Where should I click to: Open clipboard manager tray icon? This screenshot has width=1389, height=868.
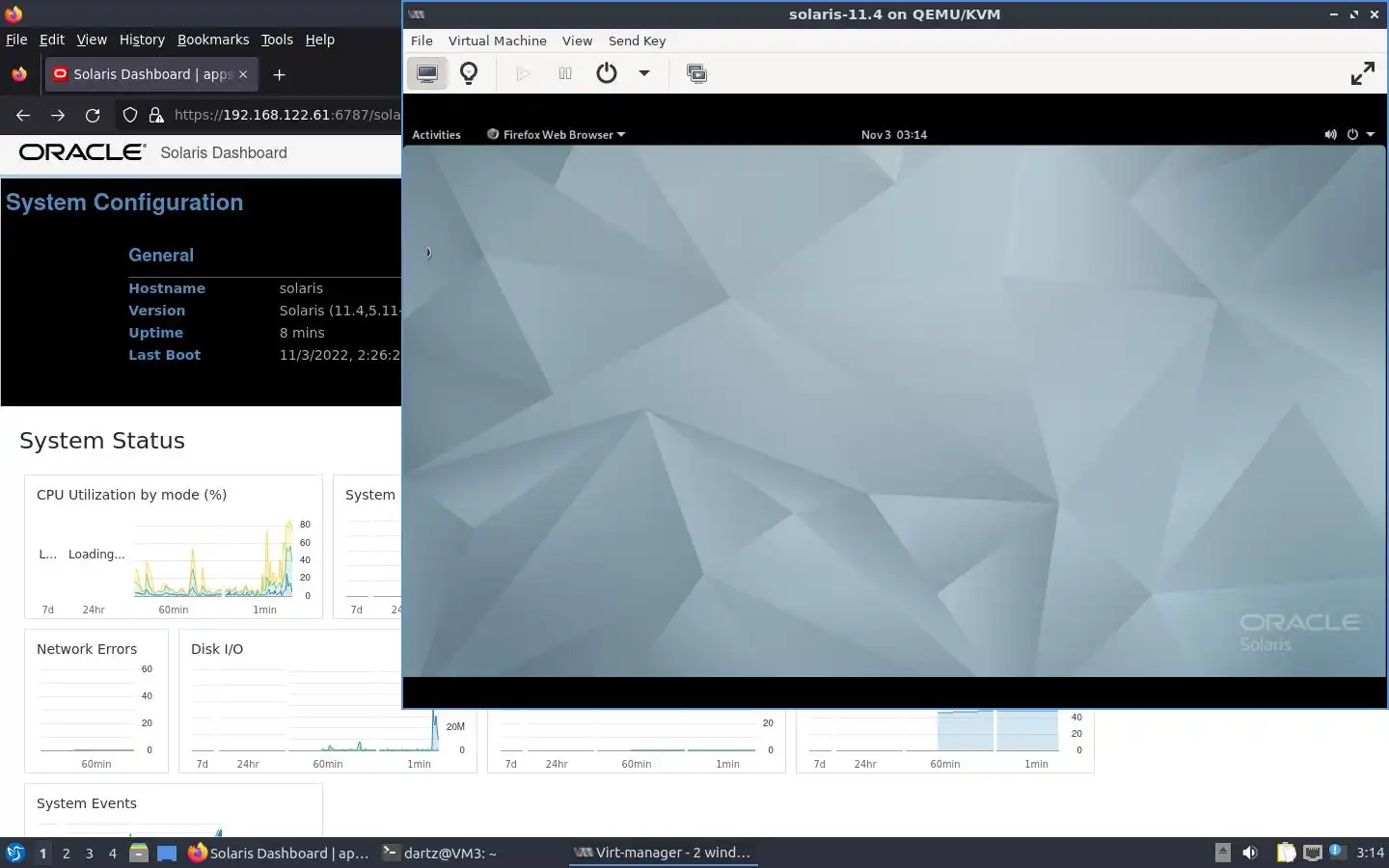1286,853
